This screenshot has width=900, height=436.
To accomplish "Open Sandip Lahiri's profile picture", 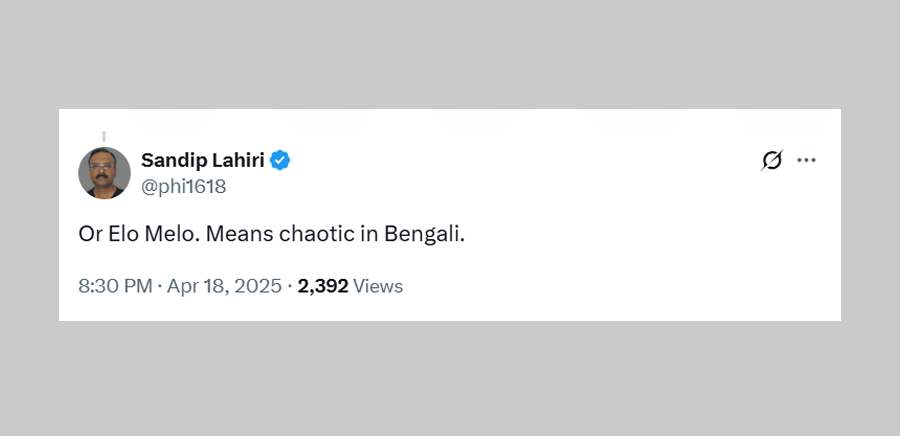I will [104, 173].
